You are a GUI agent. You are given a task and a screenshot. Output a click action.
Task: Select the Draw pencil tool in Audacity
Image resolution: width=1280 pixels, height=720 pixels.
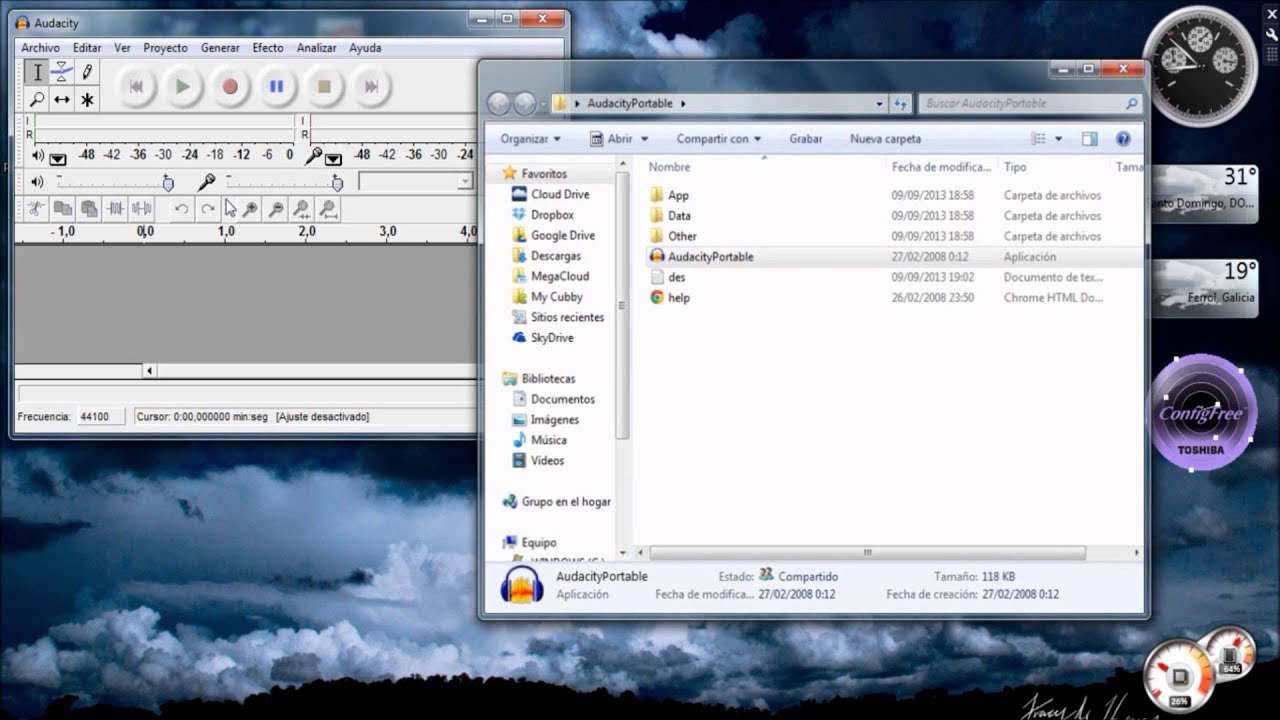point(87,72)
